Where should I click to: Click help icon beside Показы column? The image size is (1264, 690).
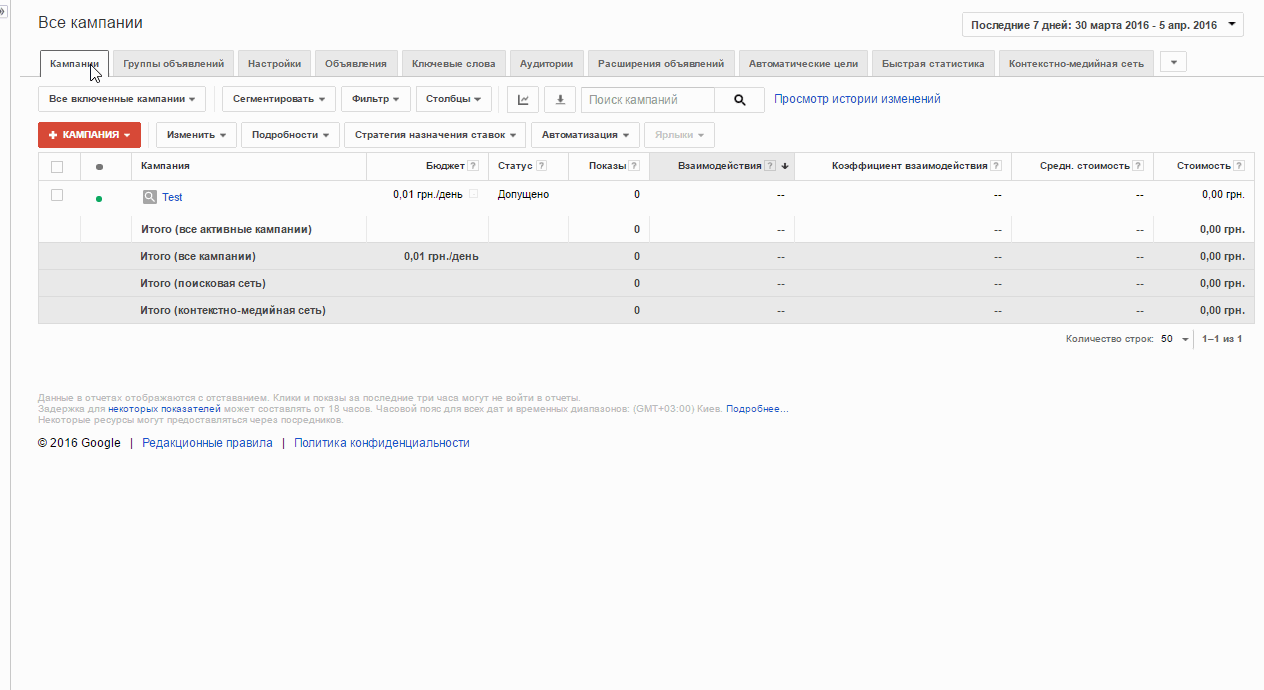(x=635, y=166)
